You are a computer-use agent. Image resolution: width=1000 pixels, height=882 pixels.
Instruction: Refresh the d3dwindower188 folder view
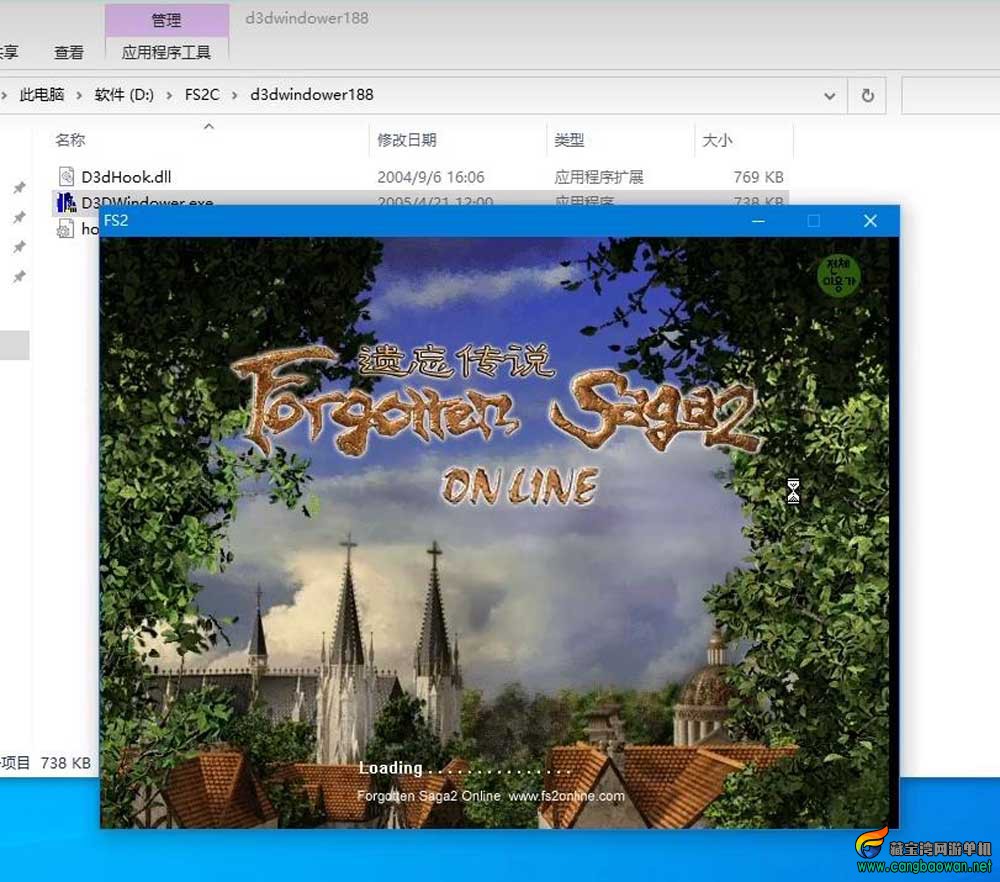click(867, 96)
